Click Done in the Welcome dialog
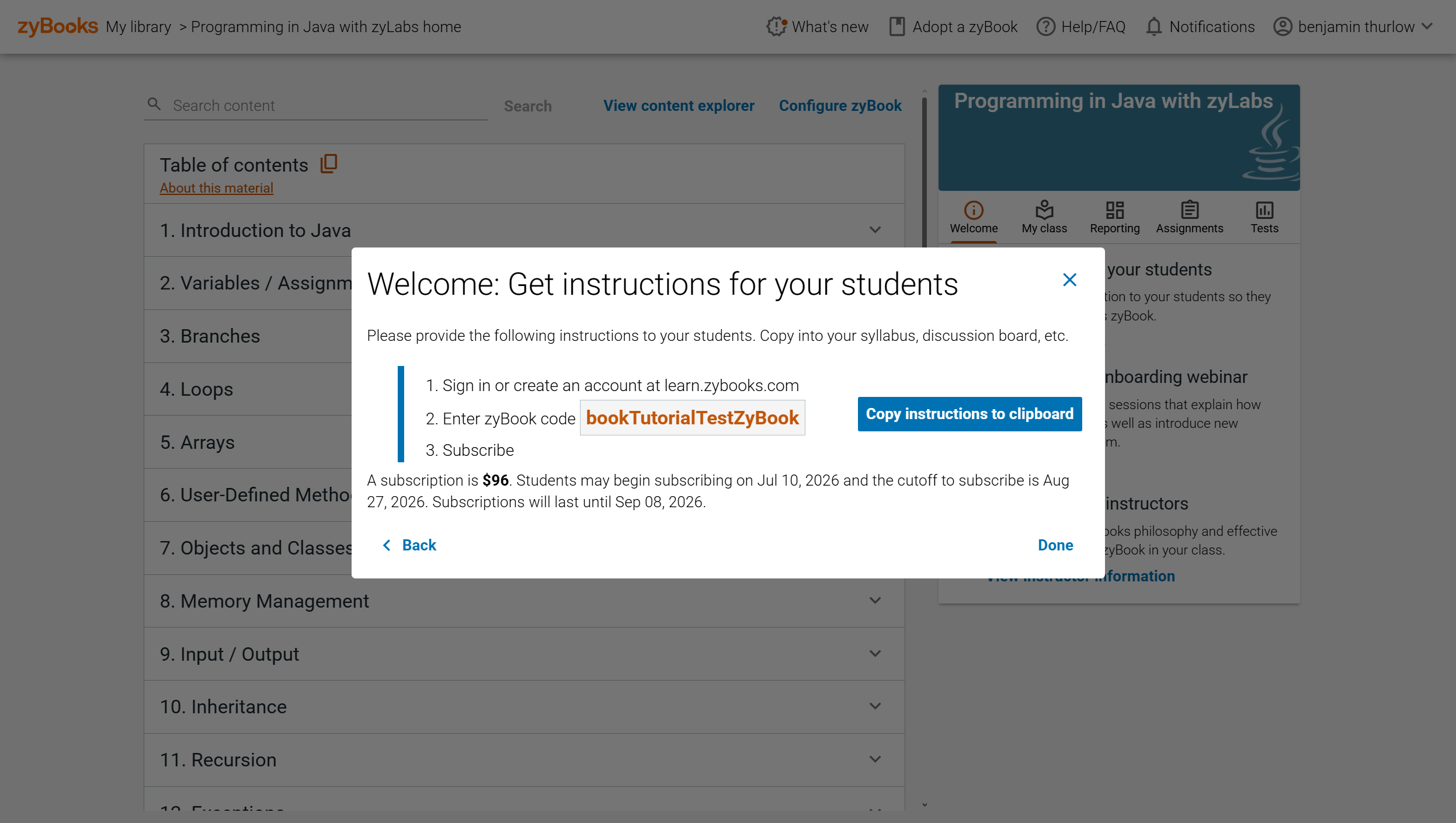 pyautogui.click(x=1055, y=545)
